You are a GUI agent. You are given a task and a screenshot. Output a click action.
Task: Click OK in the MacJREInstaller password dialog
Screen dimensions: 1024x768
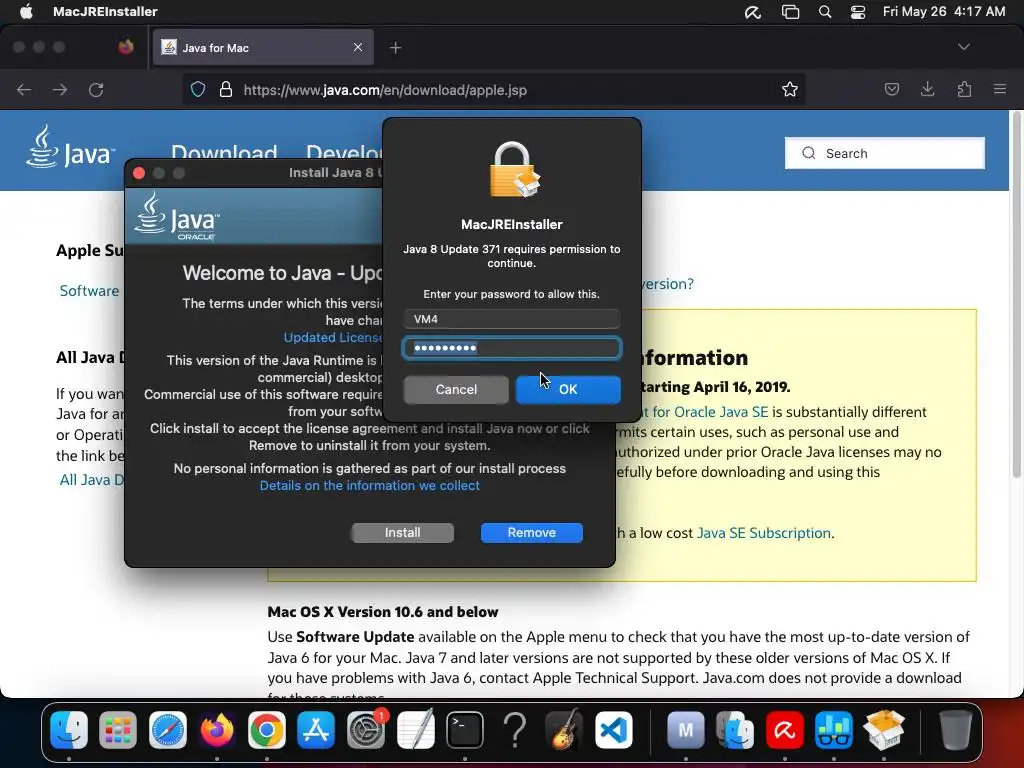point(568,389)
